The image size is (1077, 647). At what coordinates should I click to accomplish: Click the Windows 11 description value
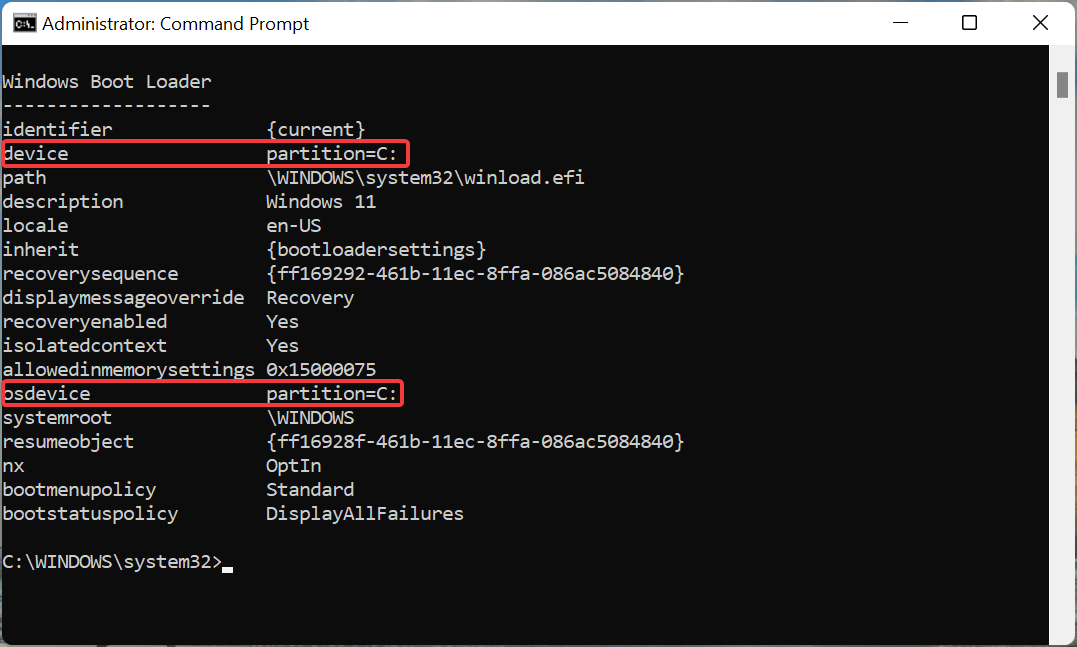tap(321, 201)
